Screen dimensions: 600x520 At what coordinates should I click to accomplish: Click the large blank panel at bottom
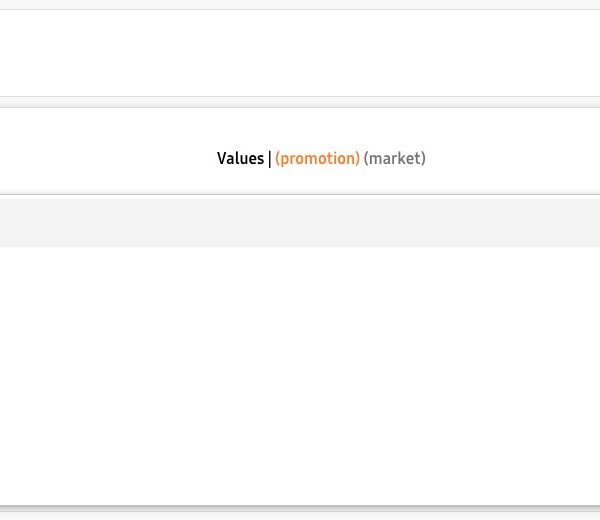point(300,375)
